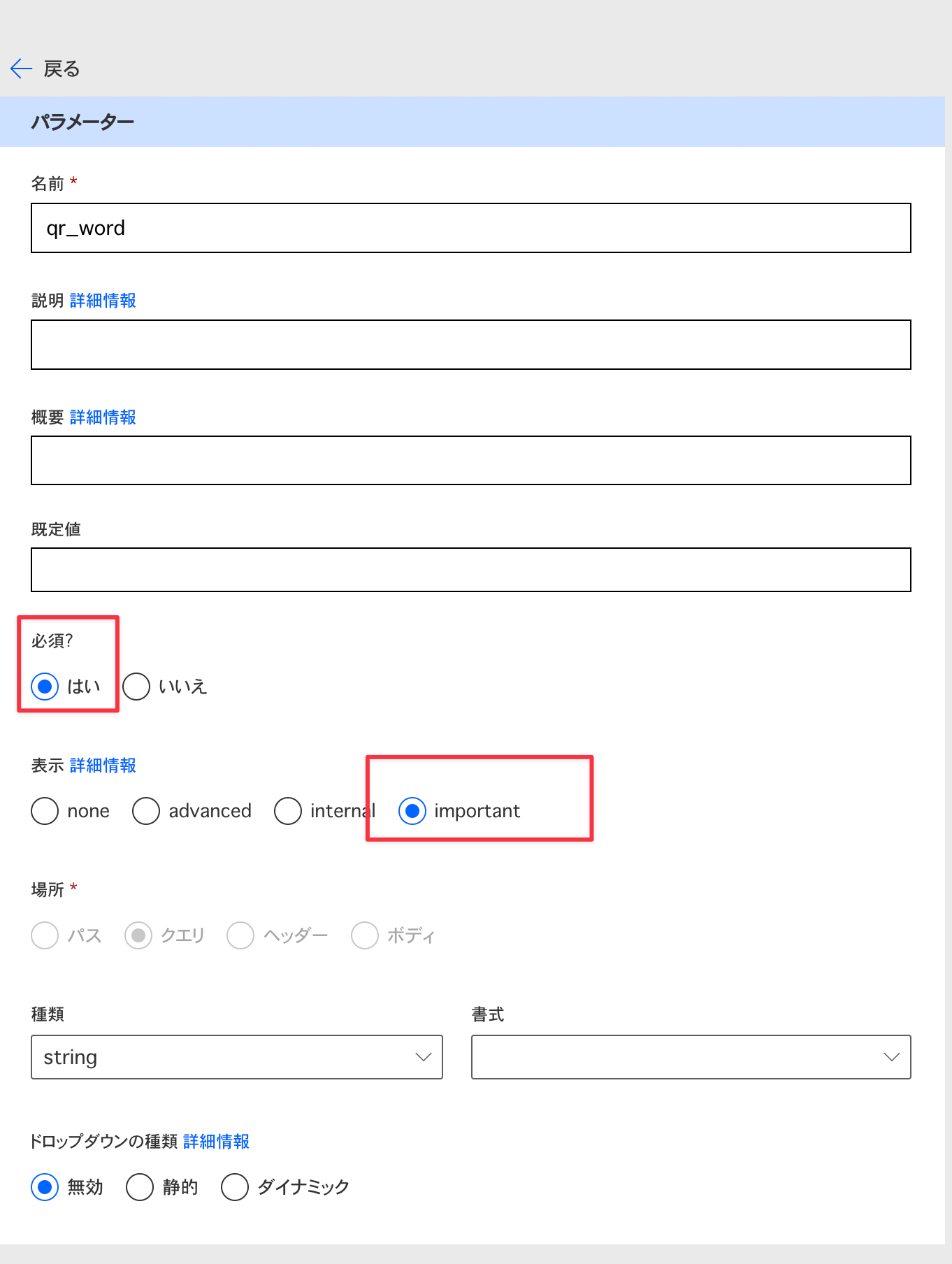Viewport: 952px width, 1264px height.
Task: Click the 概要 summary input field
Action: (x=471, y=460)
